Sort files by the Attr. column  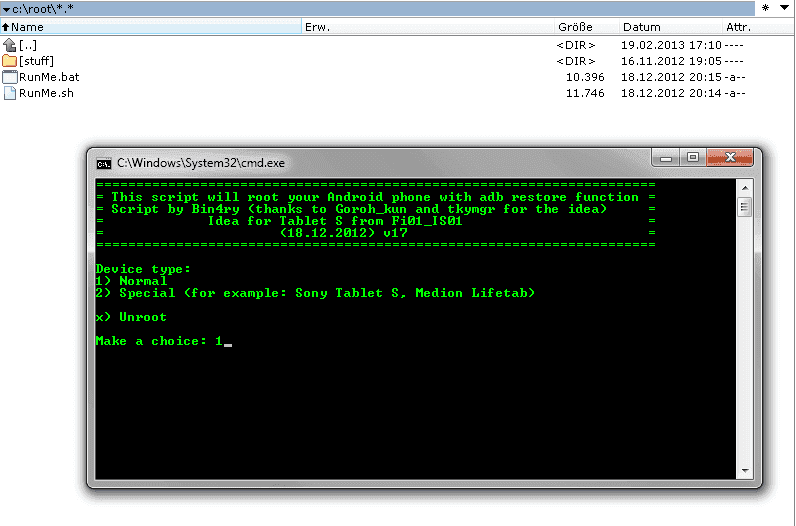[x=757, y=27]
